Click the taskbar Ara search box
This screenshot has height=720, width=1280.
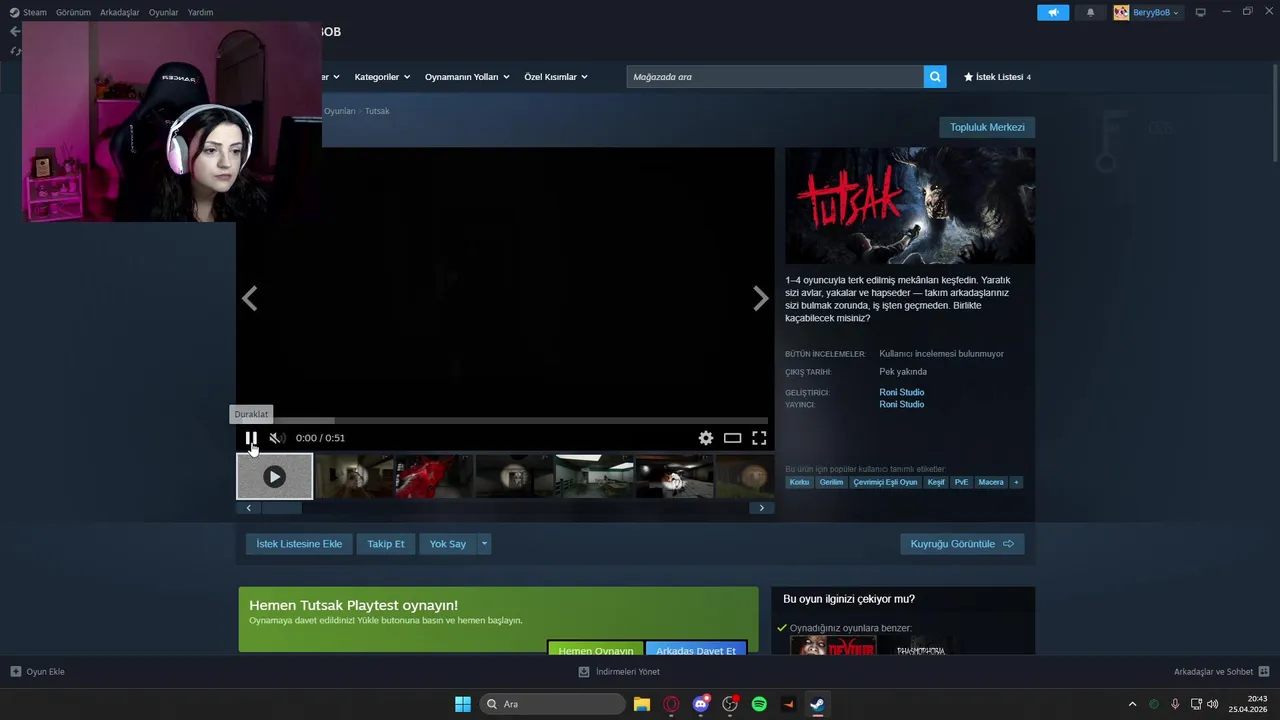point(552,704)
